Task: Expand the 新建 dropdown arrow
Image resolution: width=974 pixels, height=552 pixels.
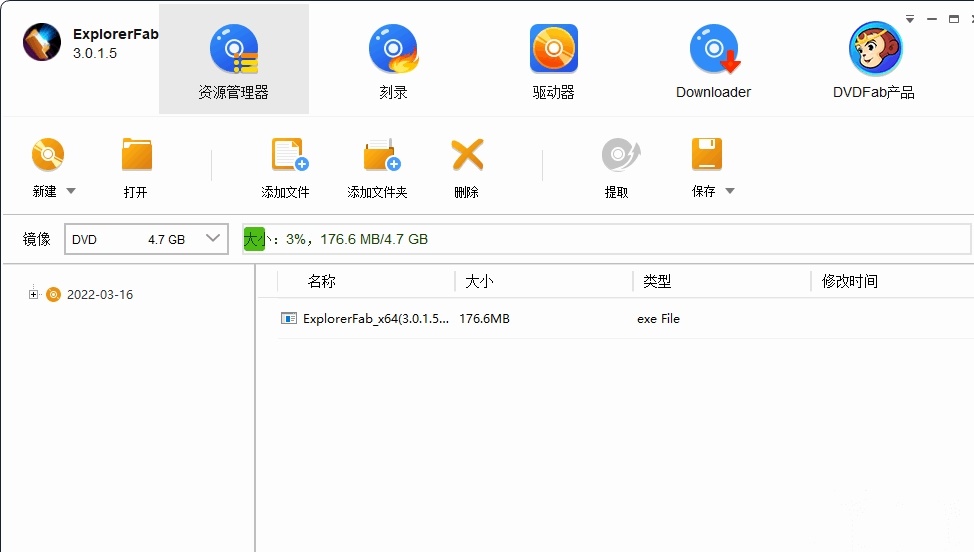Action: (71, 191)
